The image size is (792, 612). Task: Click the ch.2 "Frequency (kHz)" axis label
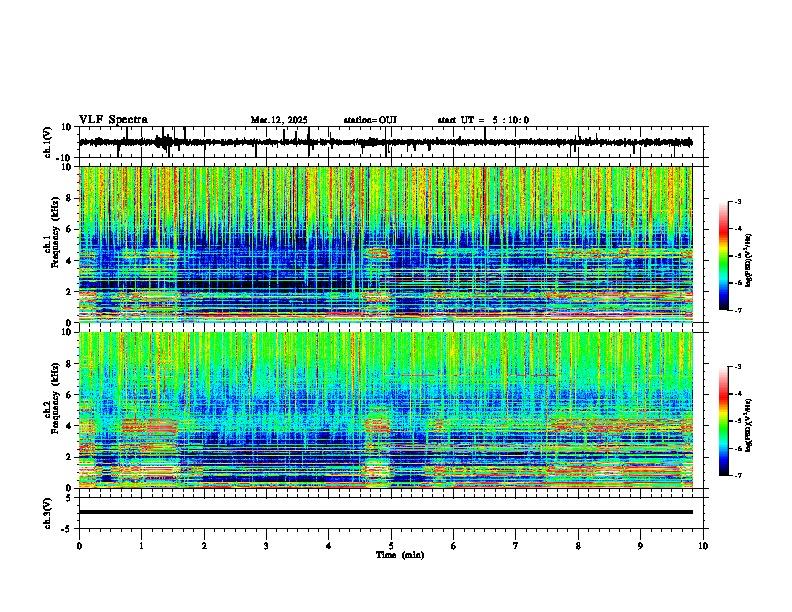click(x=55, y=398)
